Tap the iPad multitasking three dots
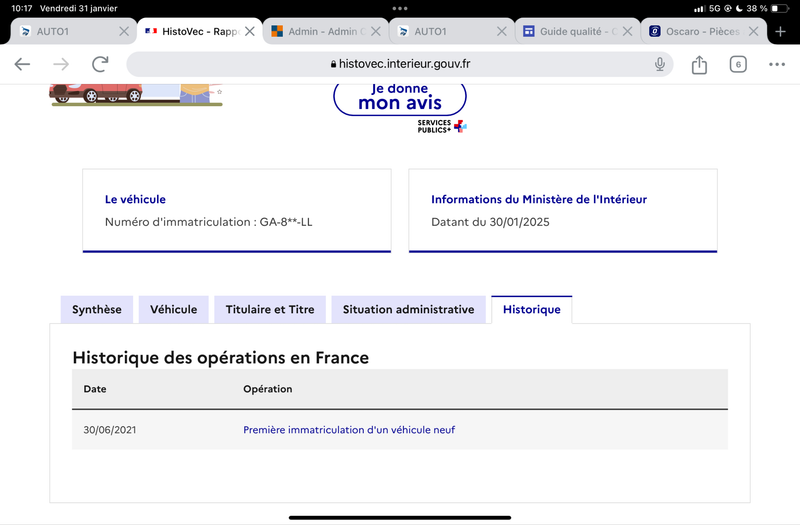Viewport: 800px width, 525px height. (400, 9)
